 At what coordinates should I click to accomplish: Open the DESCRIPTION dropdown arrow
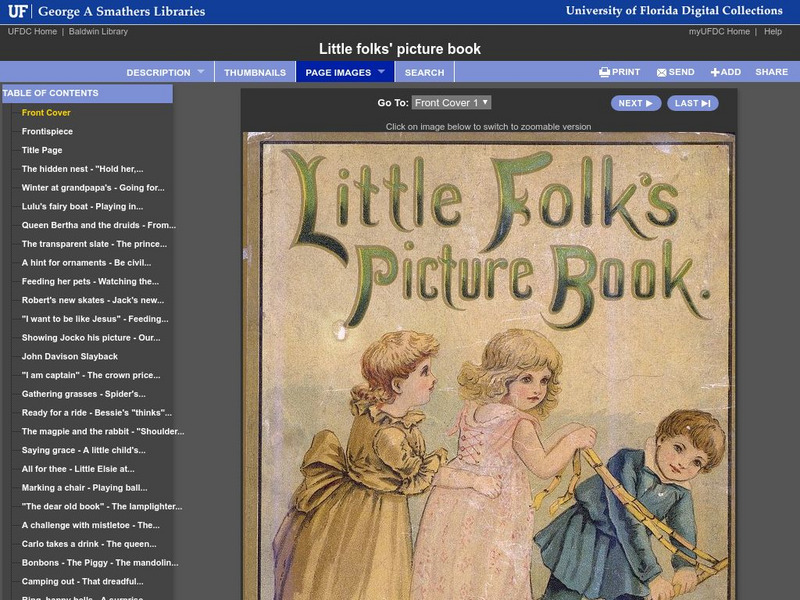point(200,72)
